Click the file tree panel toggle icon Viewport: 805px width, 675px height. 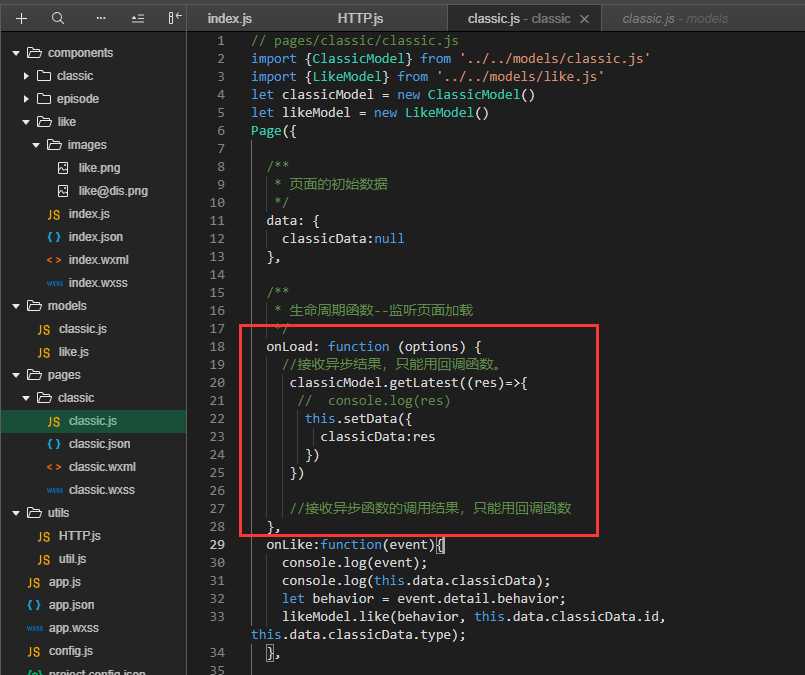click(175, 18)
